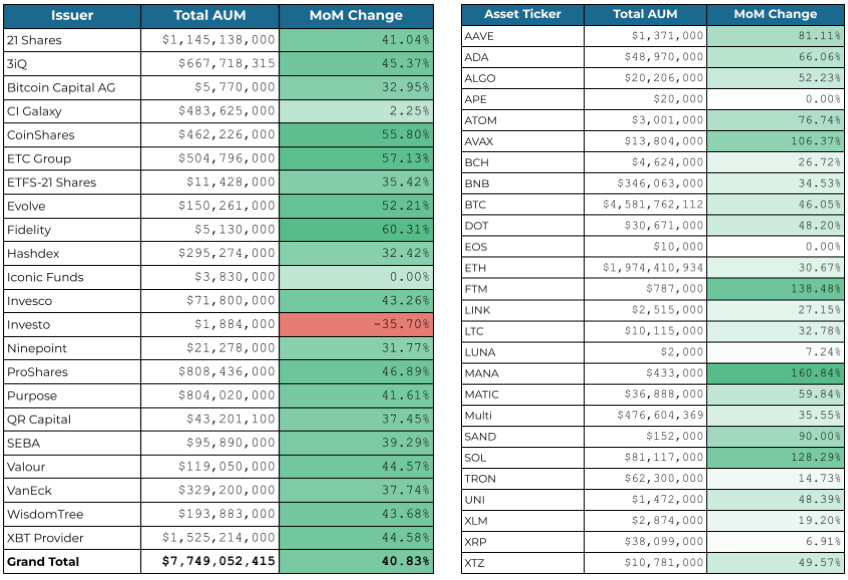The image size is (848, 580).
Task: Select ETH's $1,974,410,934 AUM value
Action: (x=645, y=268)
